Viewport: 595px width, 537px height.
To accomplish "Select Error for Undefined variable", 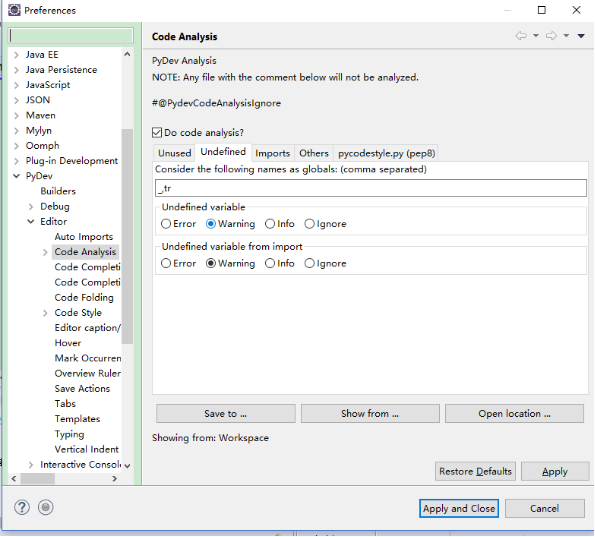I will click(x=166, y=224).
